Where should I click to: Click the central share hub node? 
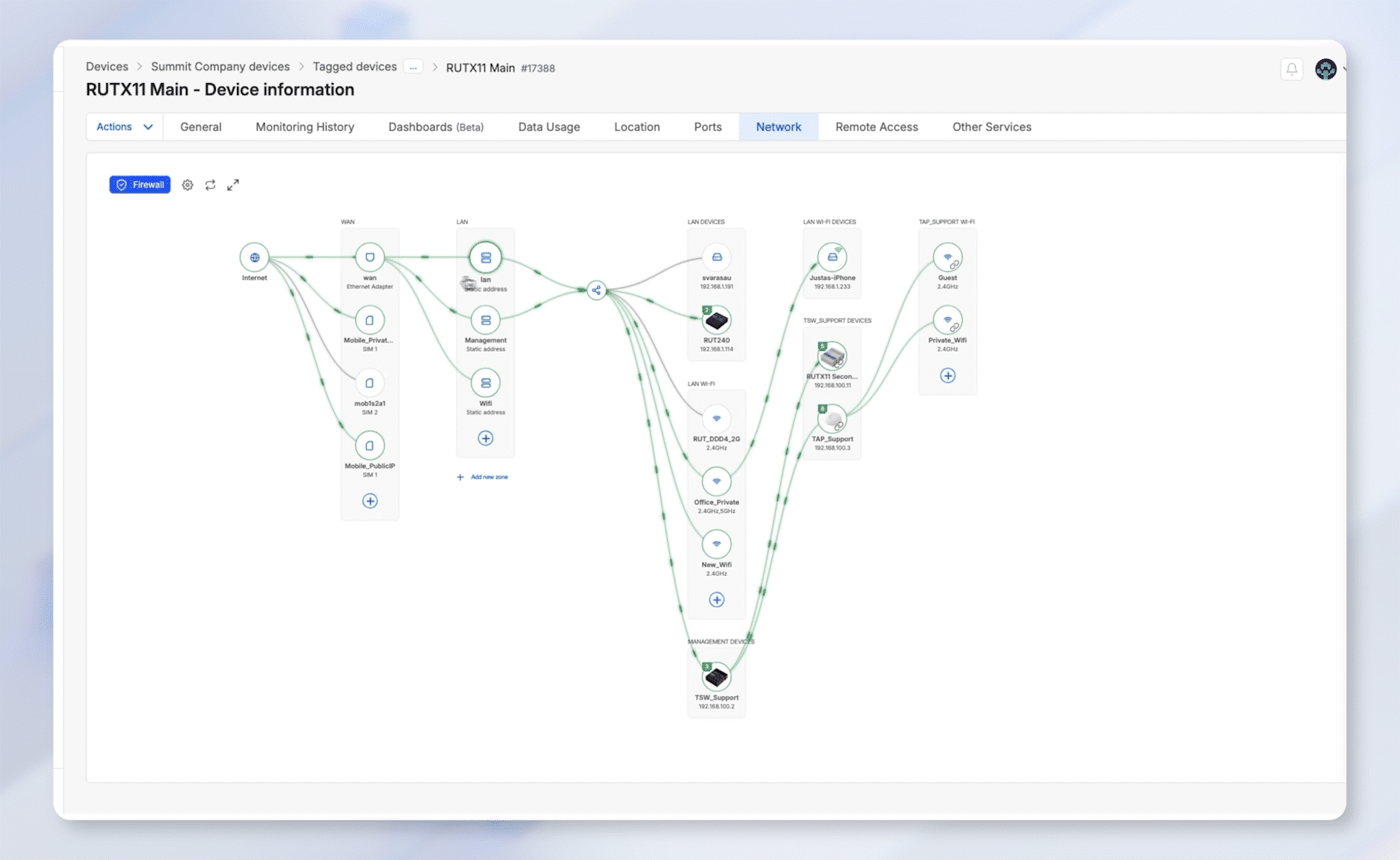tap(596, 290)
